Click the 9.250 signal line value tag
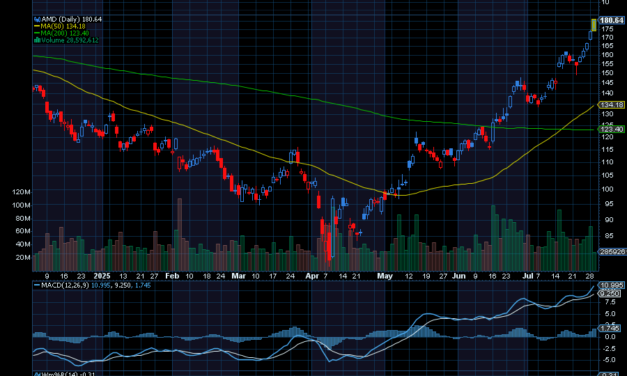Image resolution: width=627 pixels, height=376 pixels. coord(610,294)
